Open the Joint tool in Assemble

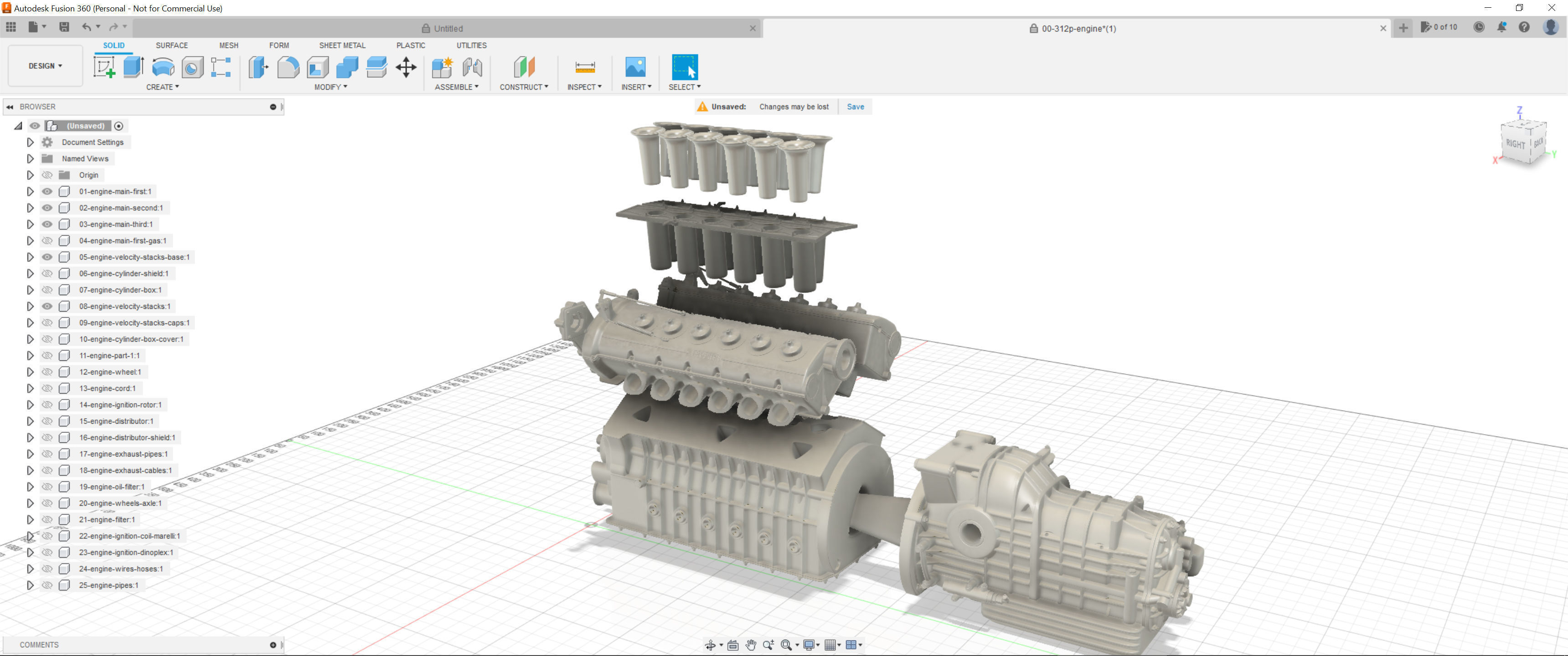[x=472, y=67]
